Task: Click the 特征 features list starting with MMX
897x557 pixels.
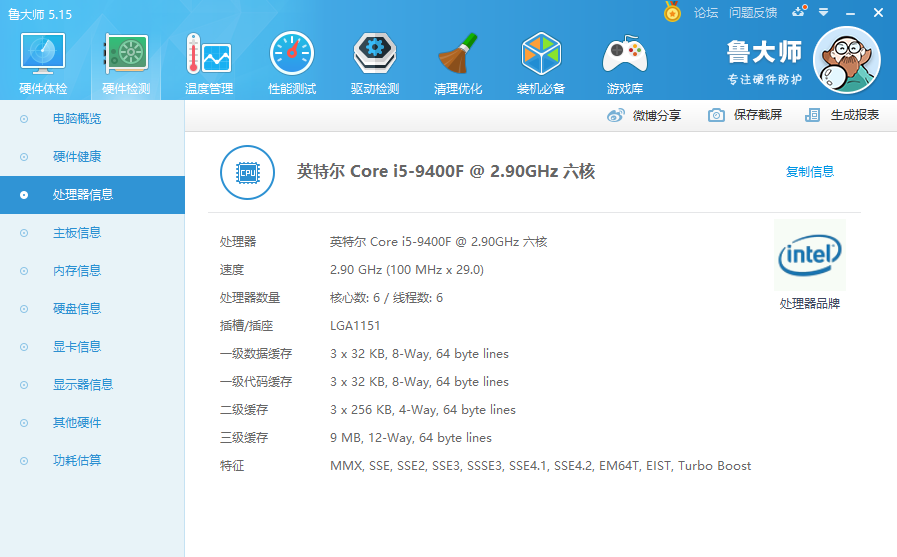Action: click(540, 466)
